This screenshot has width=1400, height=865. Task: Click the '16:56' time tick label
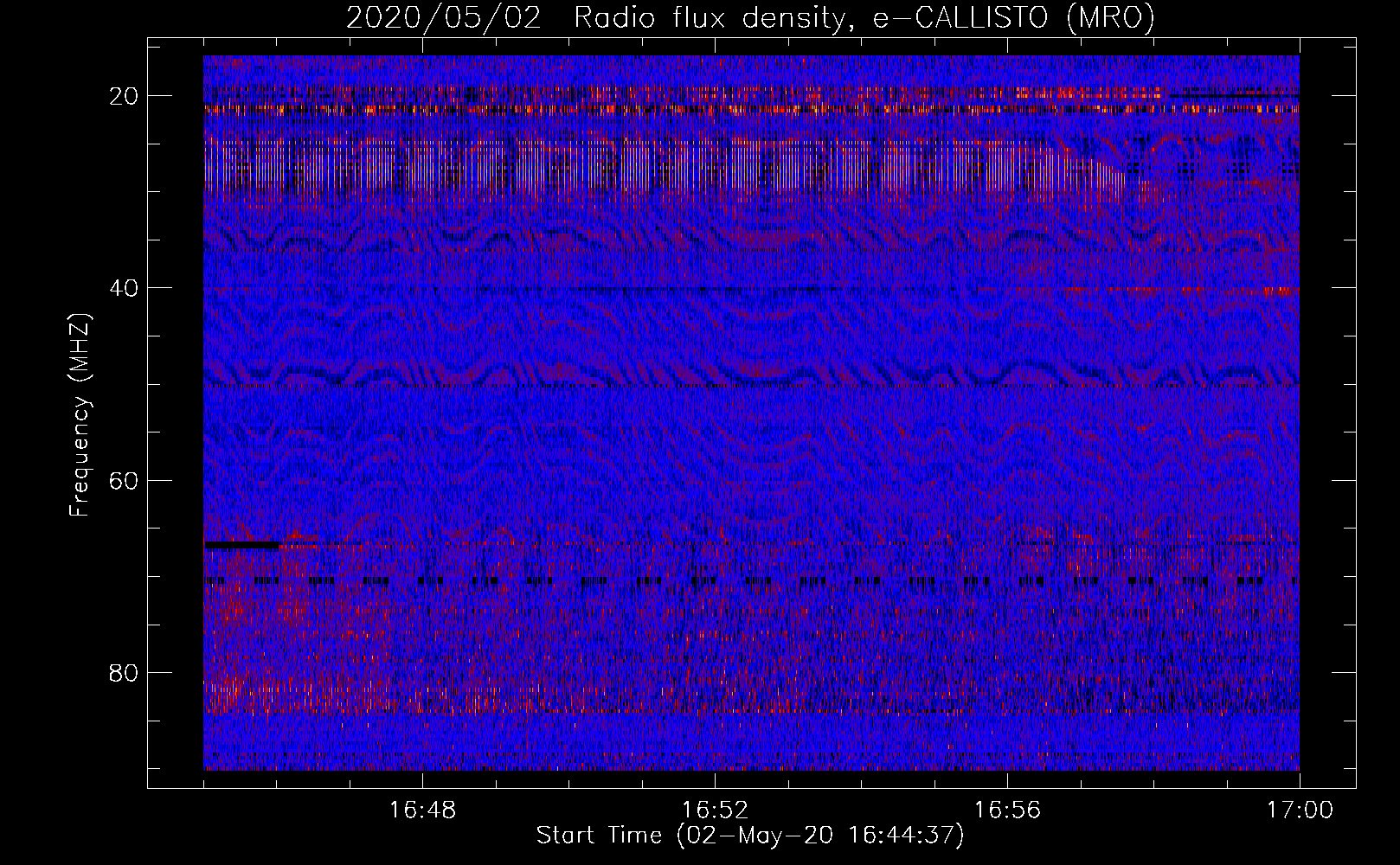coord(1007,811)
